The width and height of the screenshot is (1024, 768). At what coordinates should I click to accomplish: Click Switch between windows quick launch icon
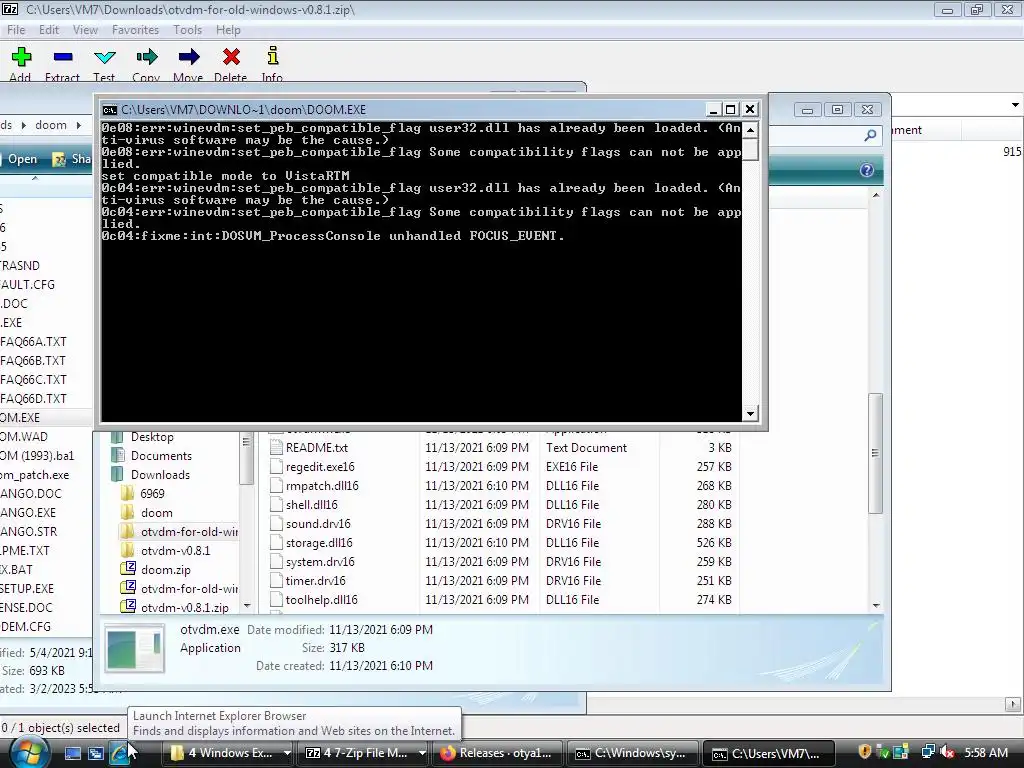[x=96, y=753]
